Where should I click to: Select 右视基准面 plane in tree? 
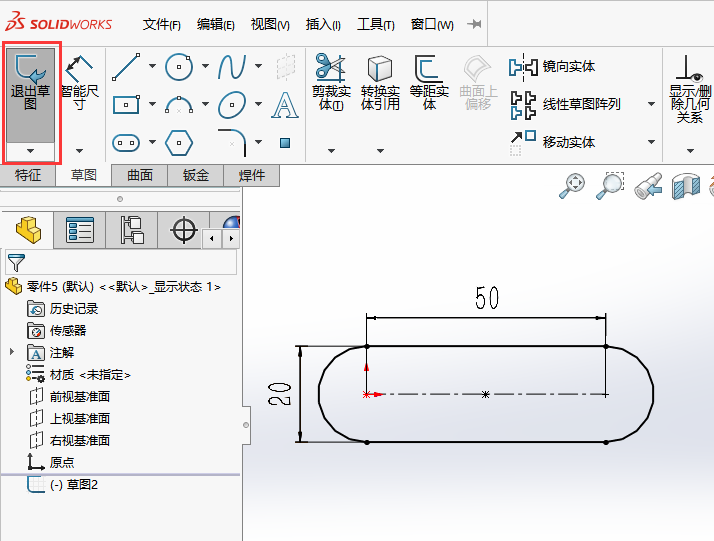pyautogui.click(x=69, y=440)
